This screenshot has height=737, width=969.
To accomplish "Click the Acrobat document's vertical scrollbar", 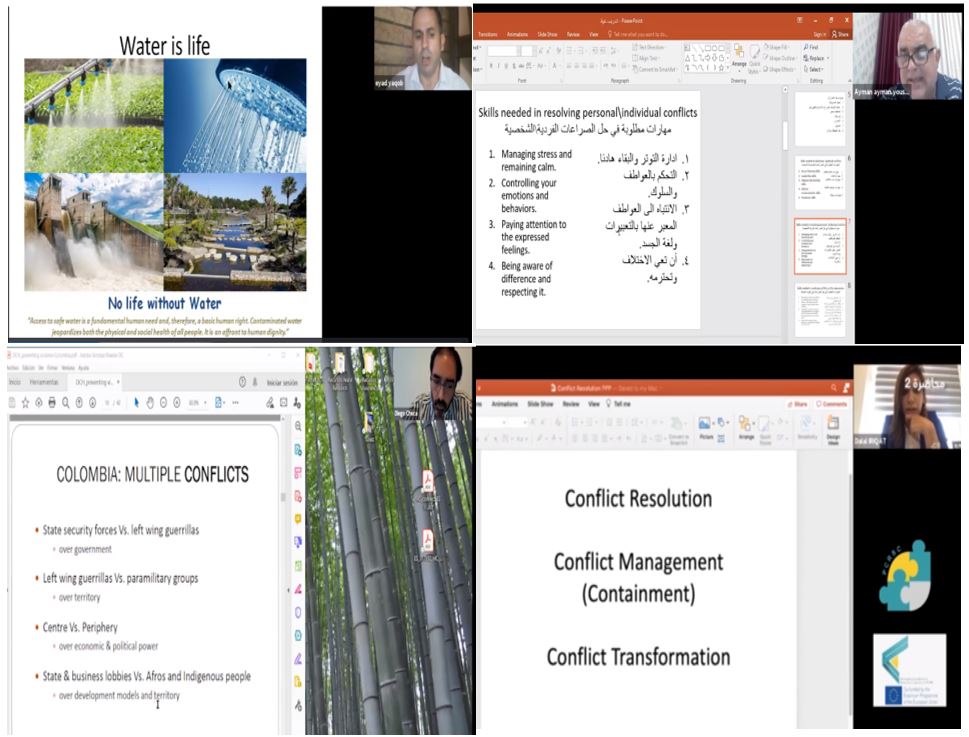I will 283,498.
